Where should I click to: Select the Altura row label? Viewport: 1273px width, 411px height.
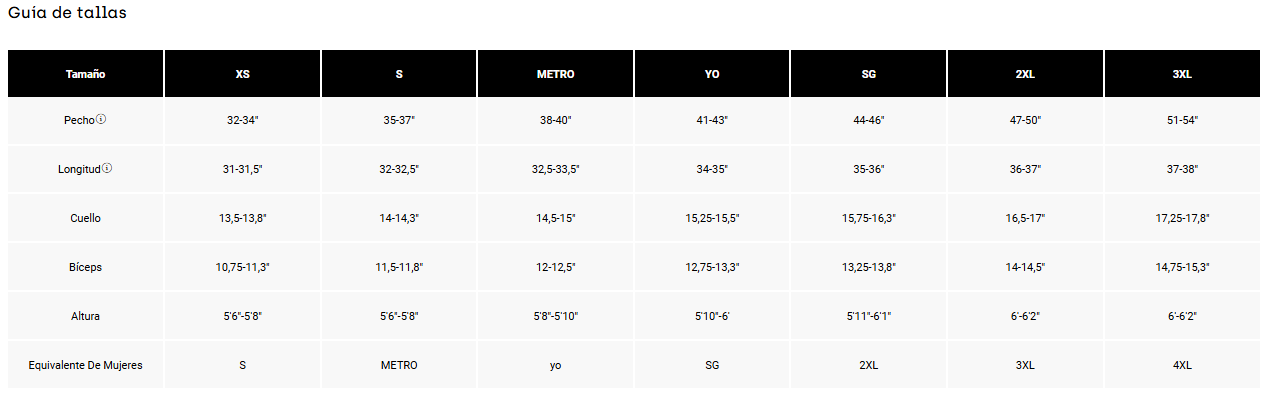pos(85,316)
